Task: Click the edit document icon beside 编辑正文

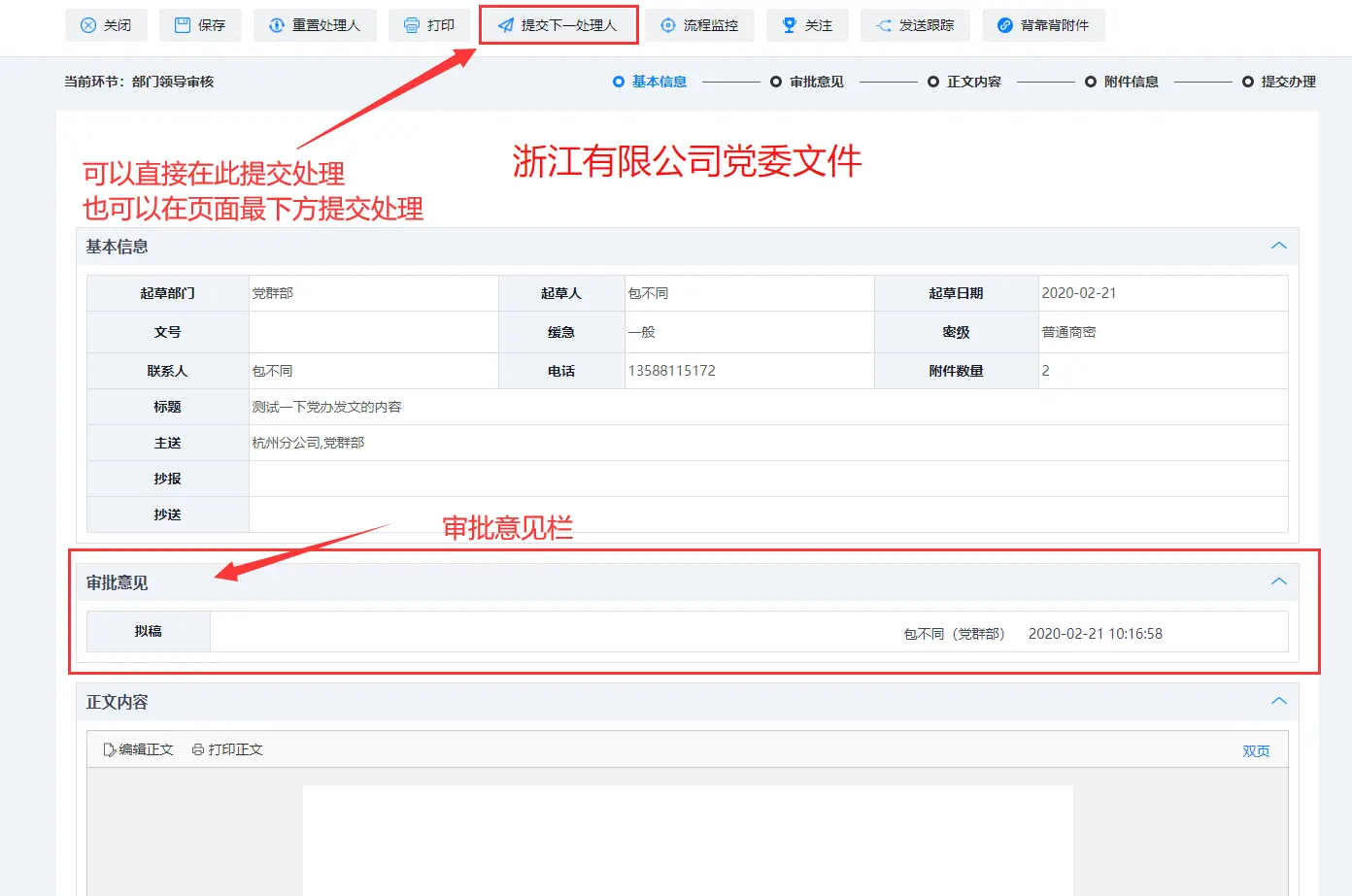Action: tap(110, 749)
